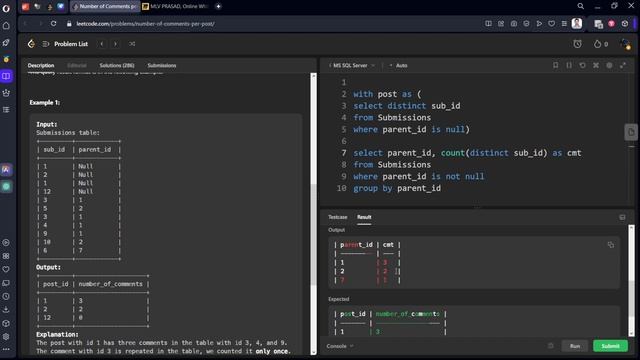Viewport: 640px width, 360px height.
Task: Collapse the result panel with fold icon
Action: click(622, 218)
